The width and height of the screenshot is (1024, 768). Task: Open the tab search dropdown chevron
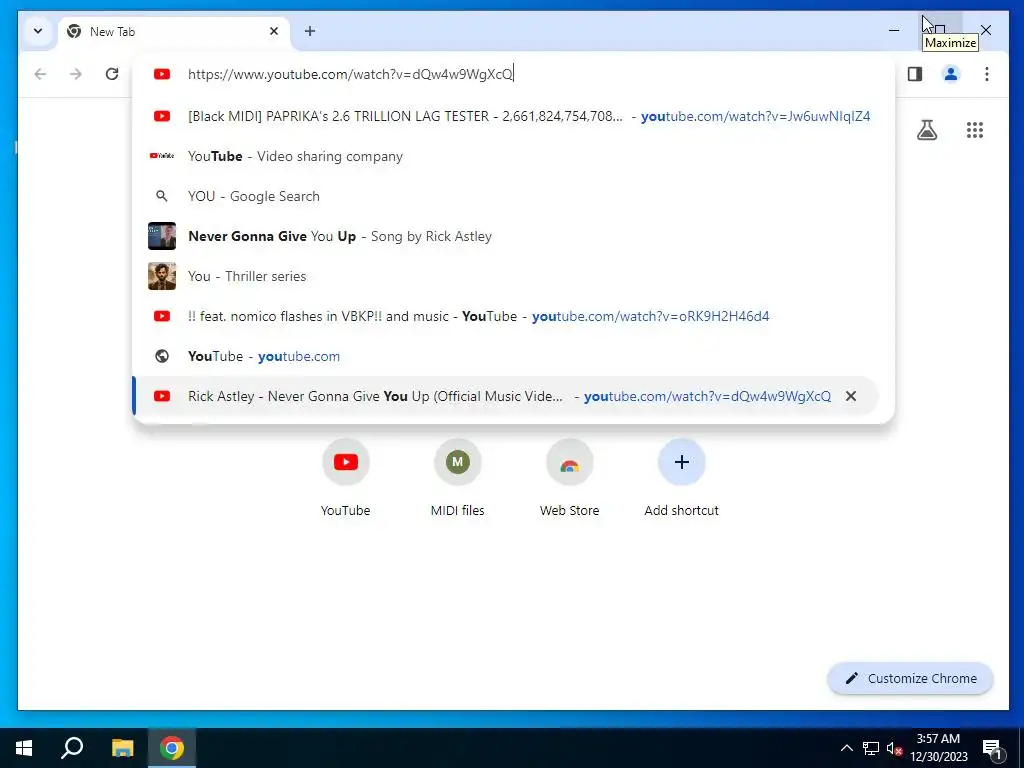click(x=38, y=31)
